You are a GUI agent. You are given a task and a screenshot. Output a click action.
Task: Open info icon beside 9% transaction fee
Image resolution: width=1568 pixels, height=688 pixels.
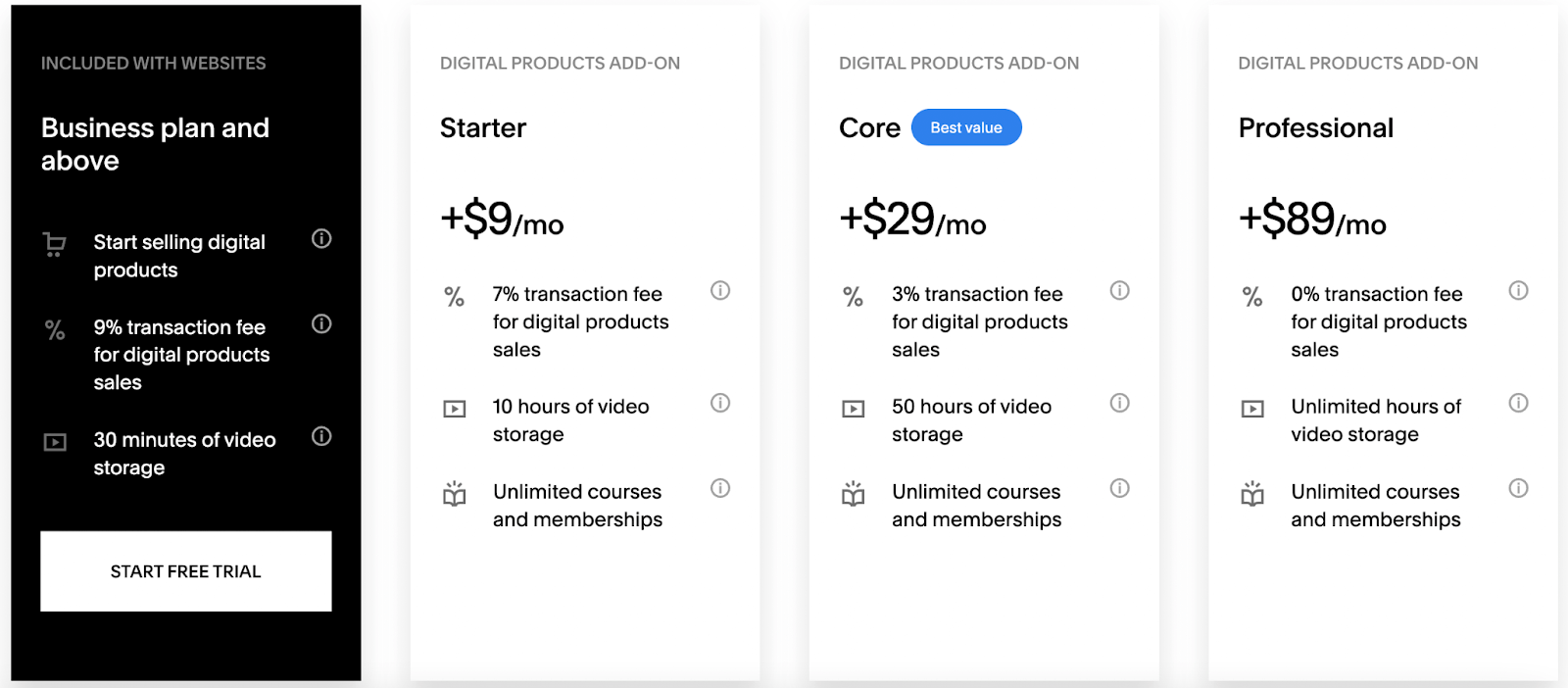(x=321, y=323)
